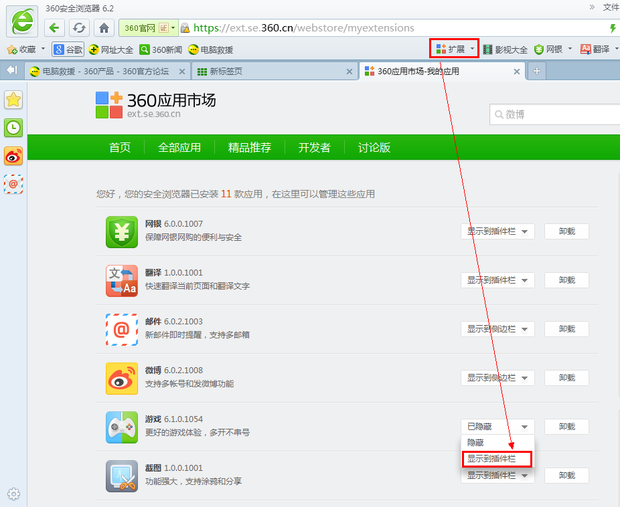Open the 网址大全 bookmark
The height and width of the screenshot is (507, 620).
pos(111,49)
